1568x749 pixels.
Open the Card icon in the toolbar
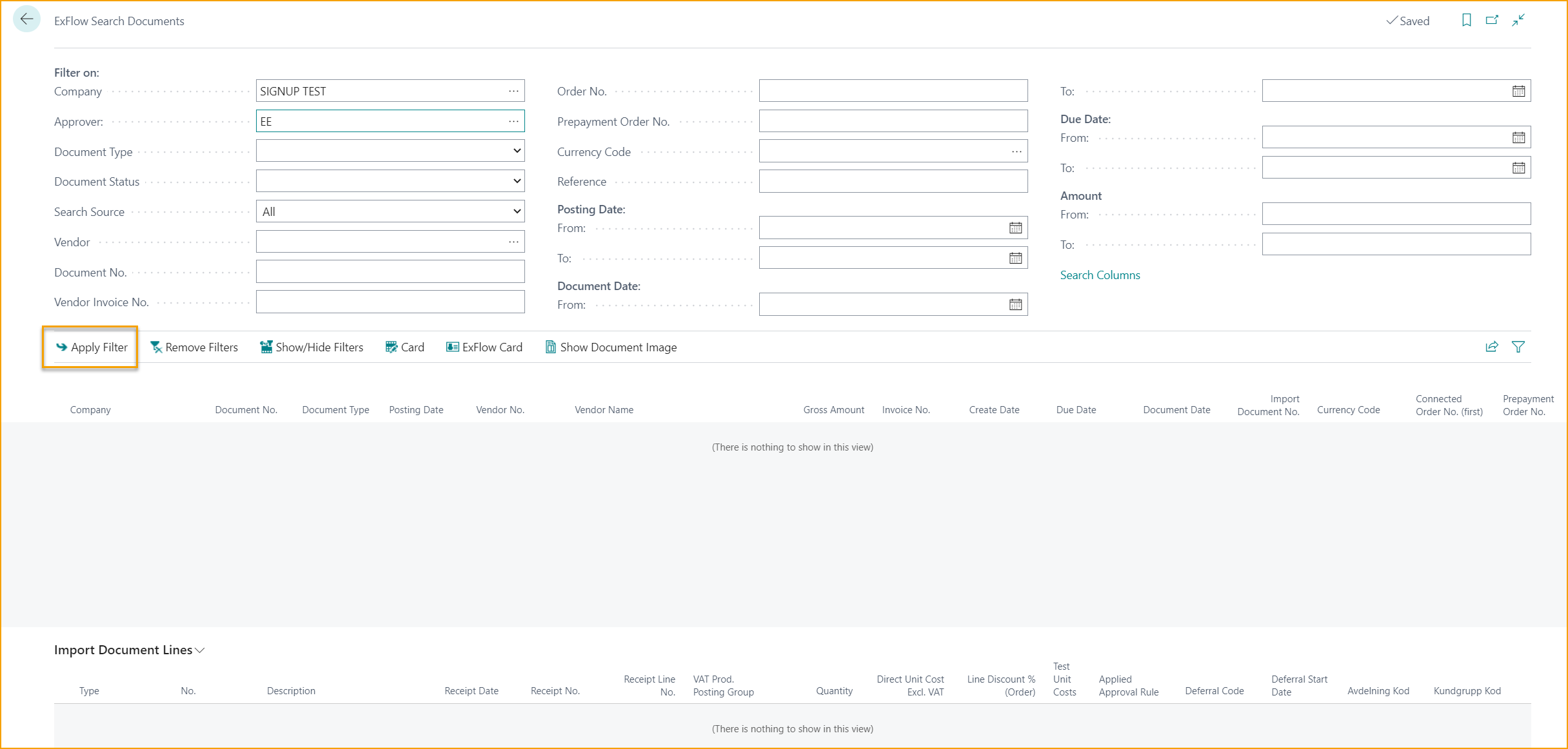391,347
